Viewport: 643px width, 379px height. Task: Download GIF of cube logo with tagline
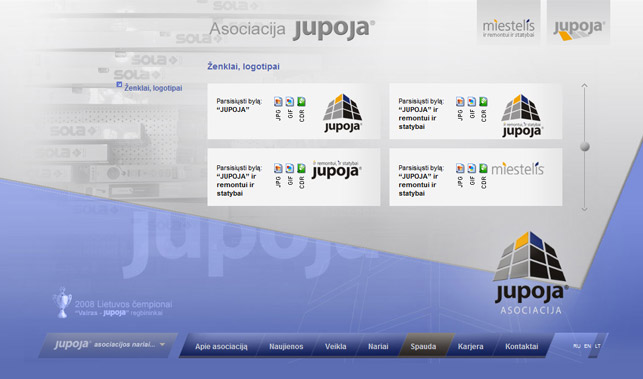[x=472, y=102]
